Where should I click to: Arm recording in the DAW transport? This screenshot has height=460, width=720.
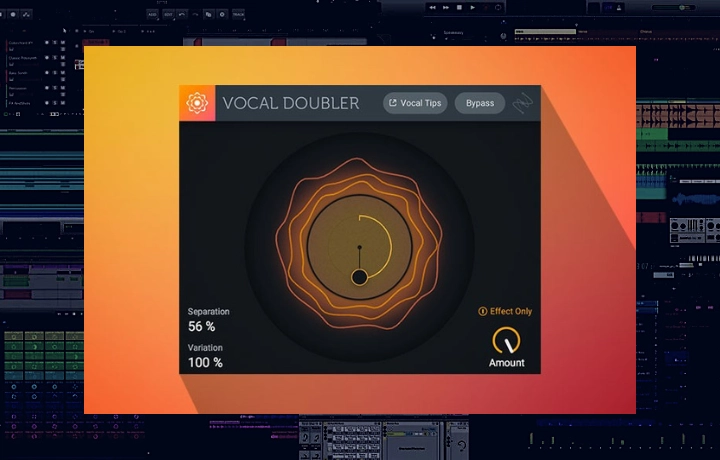(485, 7)
